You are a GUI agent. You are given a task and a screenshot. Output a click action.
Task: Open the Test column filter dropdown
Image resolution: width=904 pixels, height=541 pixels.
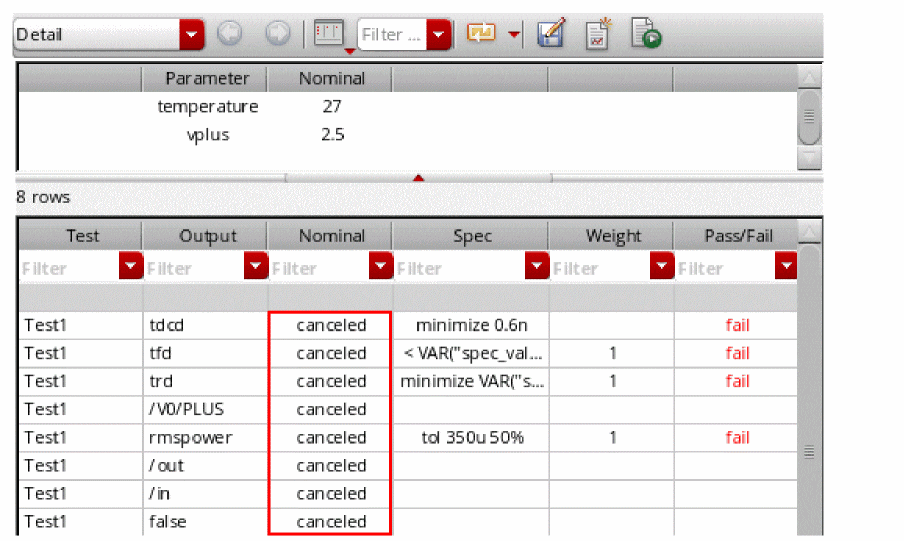(x=131, y=266)
